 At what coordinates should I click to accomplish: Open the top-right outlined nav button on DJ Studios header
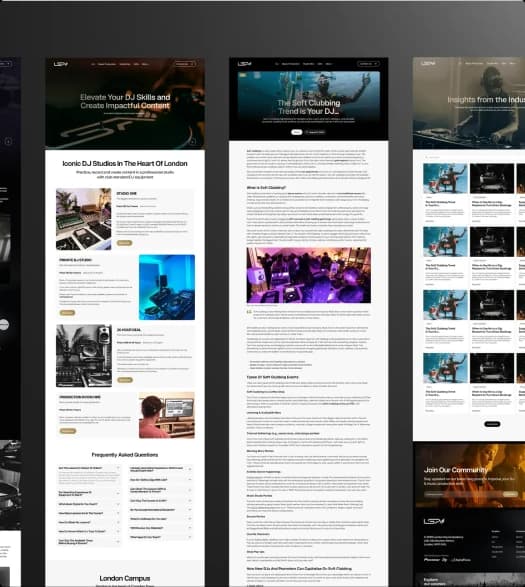[x=185, y=64]
